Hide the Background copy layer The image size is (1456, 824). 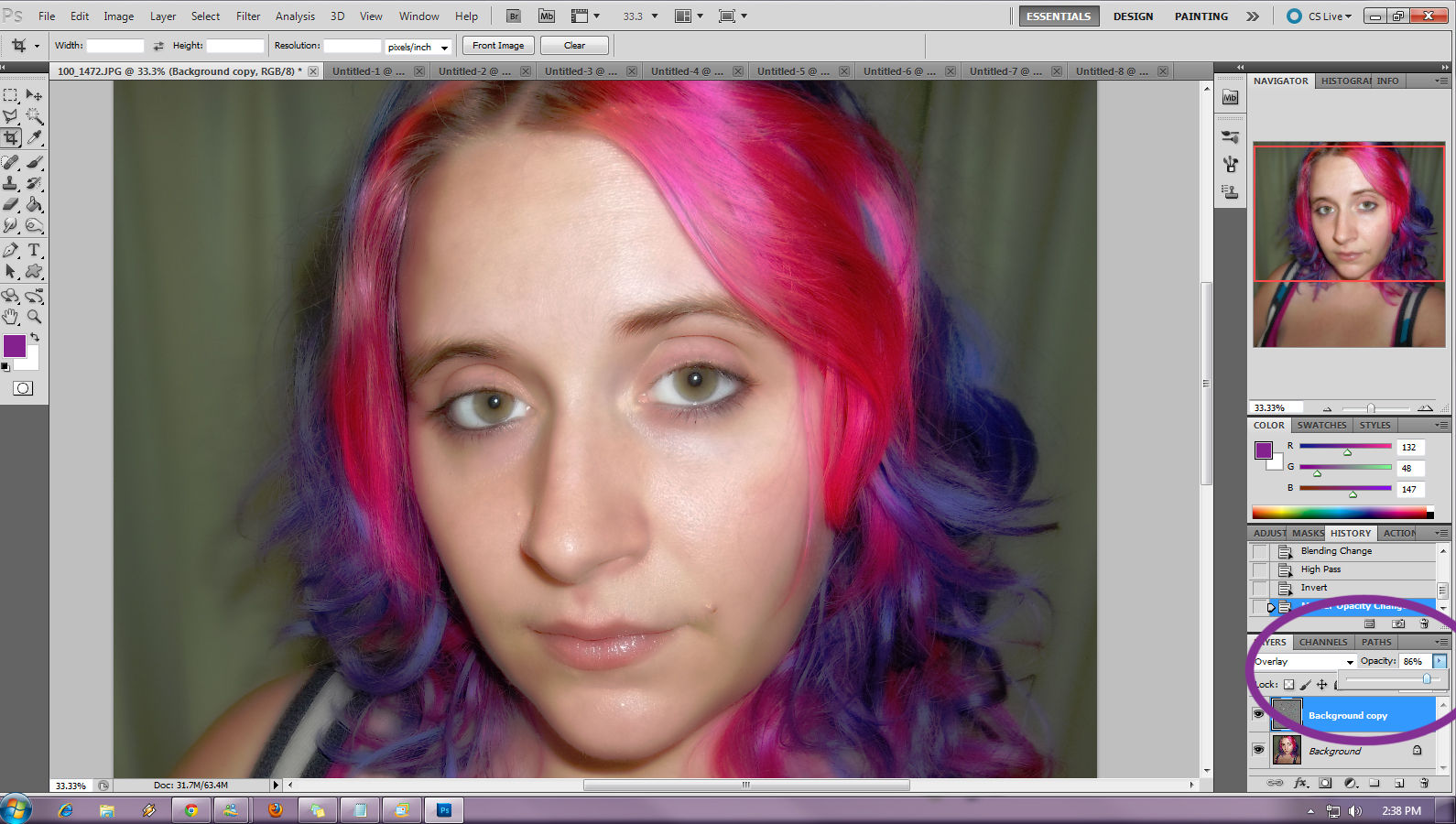(x=1259, y=714)
